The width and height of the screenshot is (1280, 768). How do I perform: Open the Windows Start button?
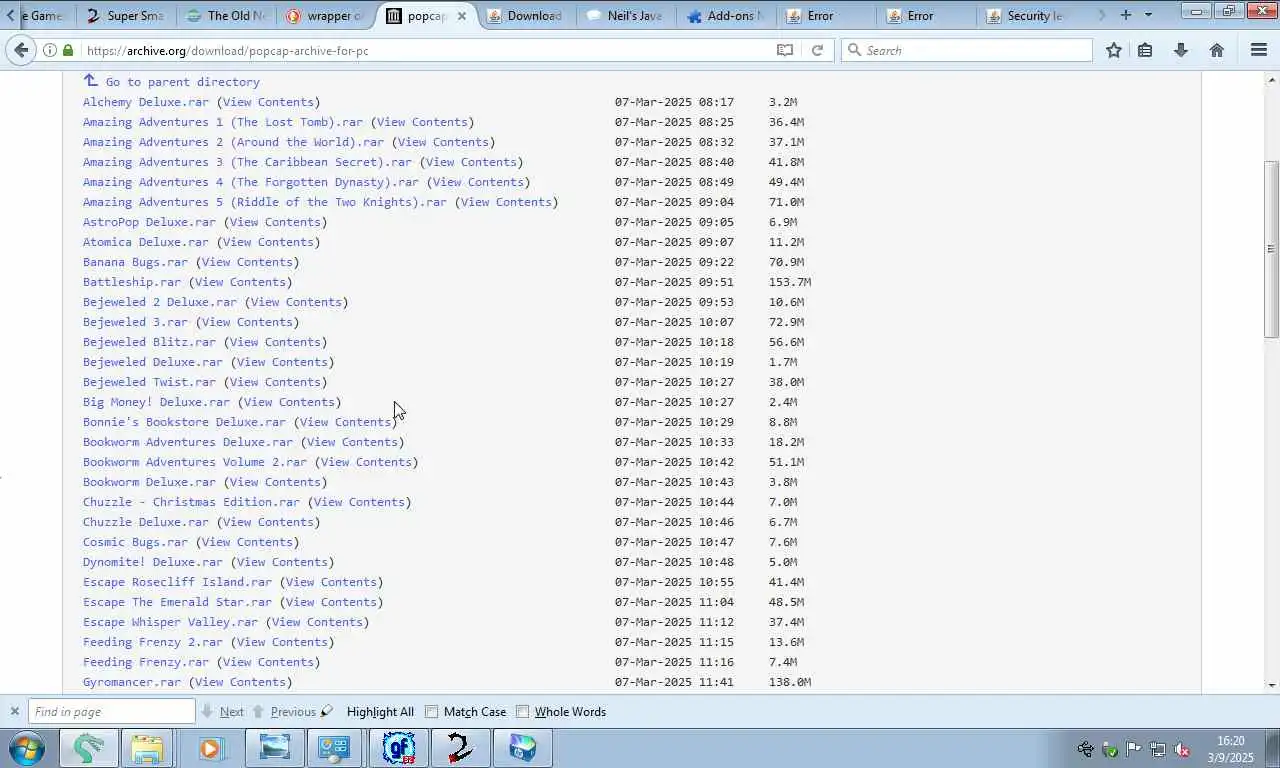tap(25, 748)
